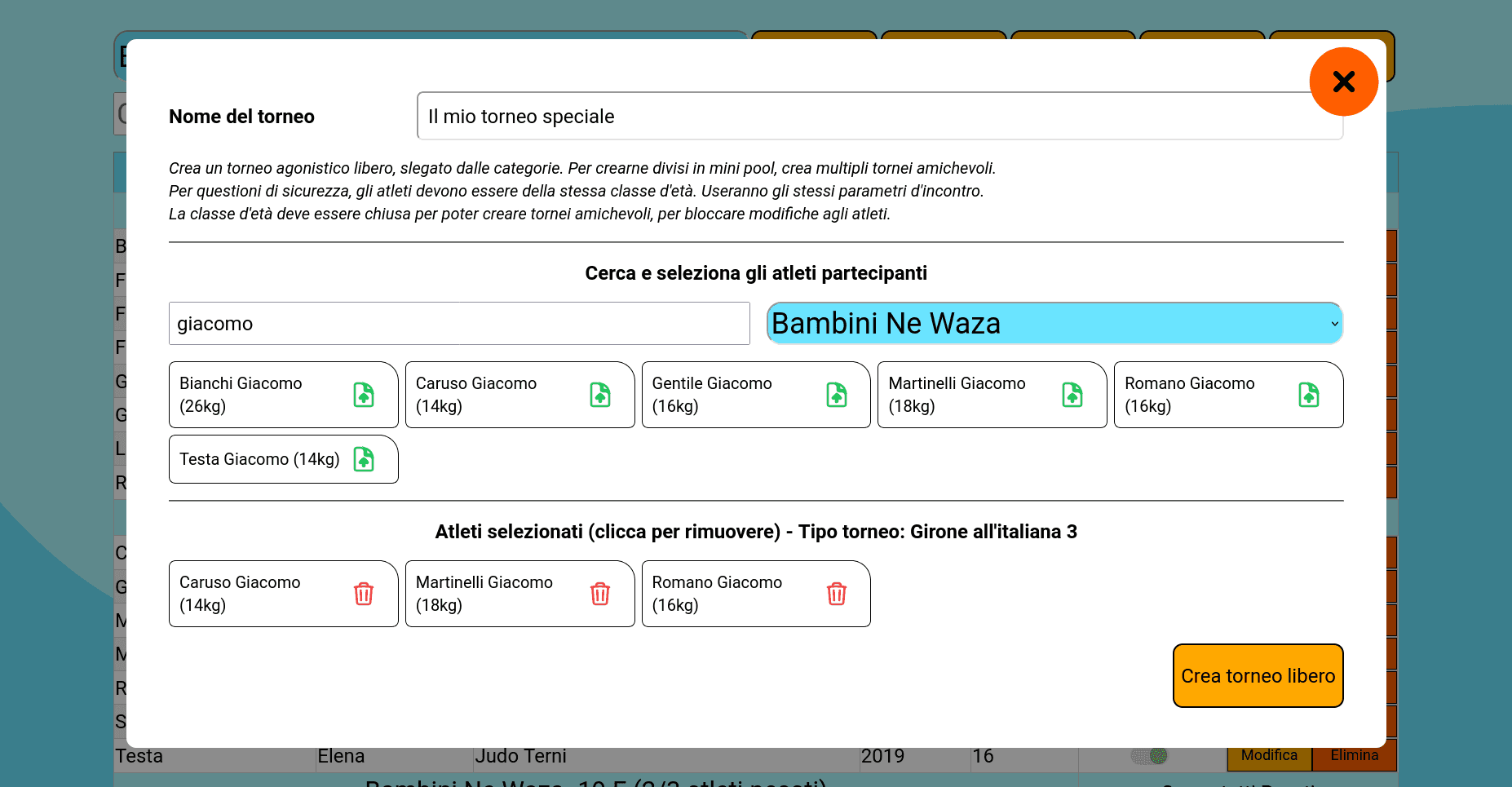Remove Romano Giacomo using trash icon
Screen dimensions: 1512x787
(837, 594)
